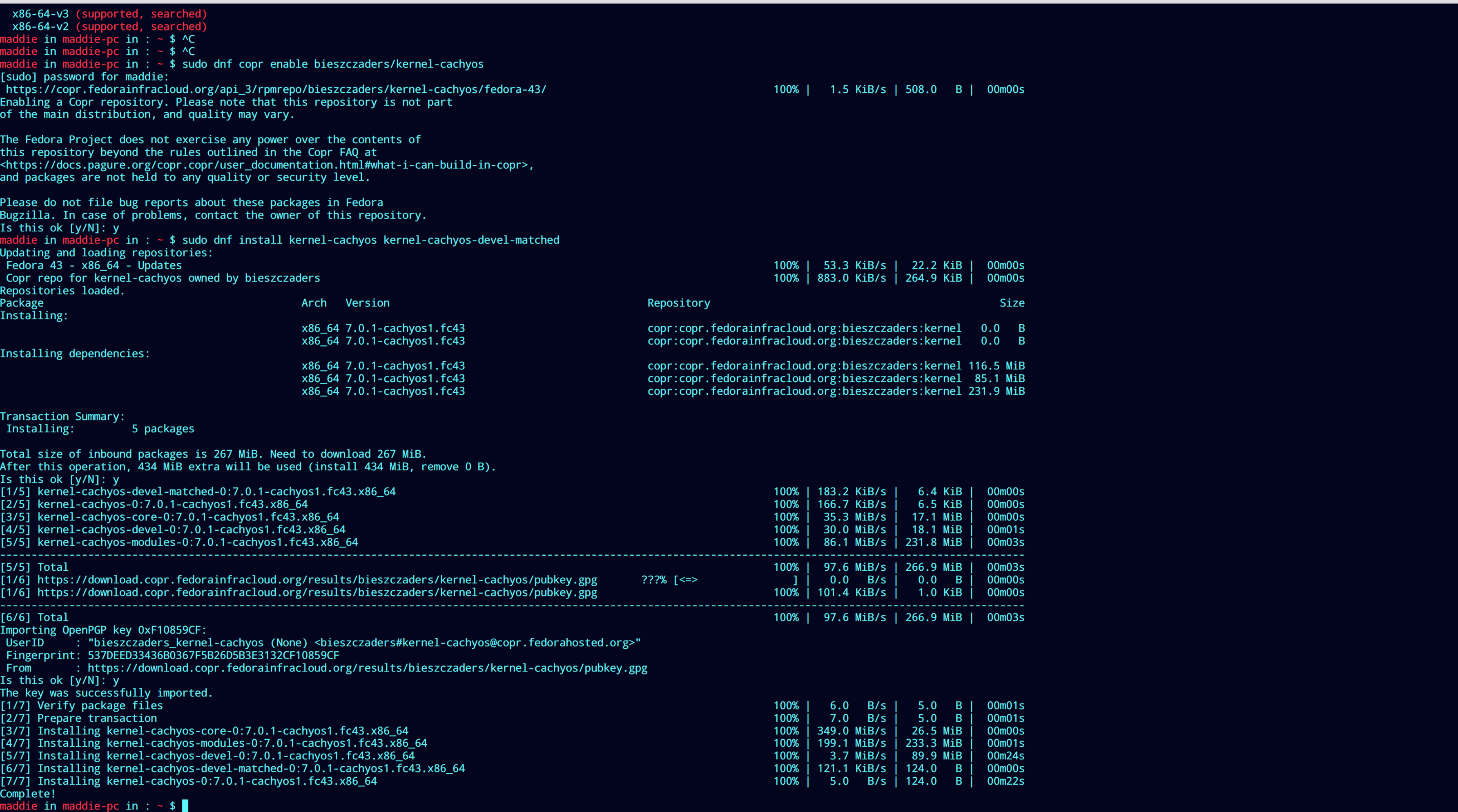Image resolution: width=1458 pixels, height=812 pixels.
Task: Open the docs.pagure.org Copr FAQ link
Action: [266, 165]
